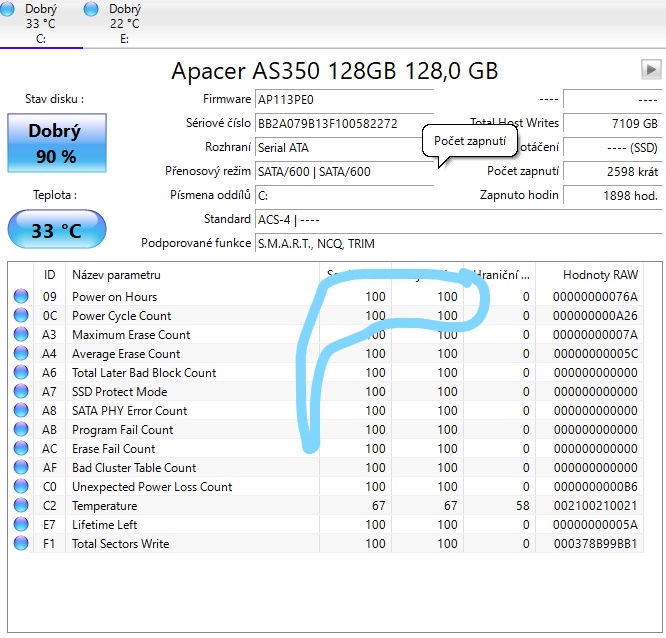The height and width of the screenshot is (638, 666).
Task: Click the Total Sectors Write status icon
Action: (x=21, y=544)
